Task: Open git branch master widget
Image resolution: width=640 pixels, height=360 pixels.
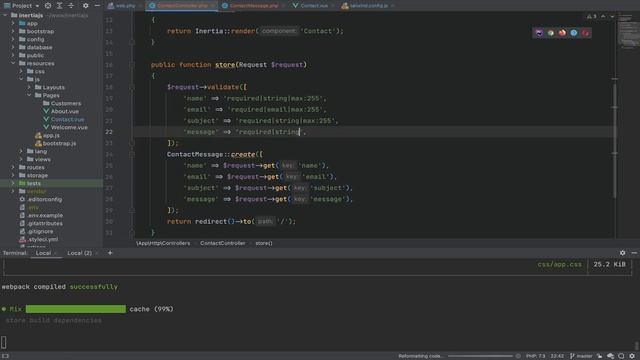Action: point(581,356)
